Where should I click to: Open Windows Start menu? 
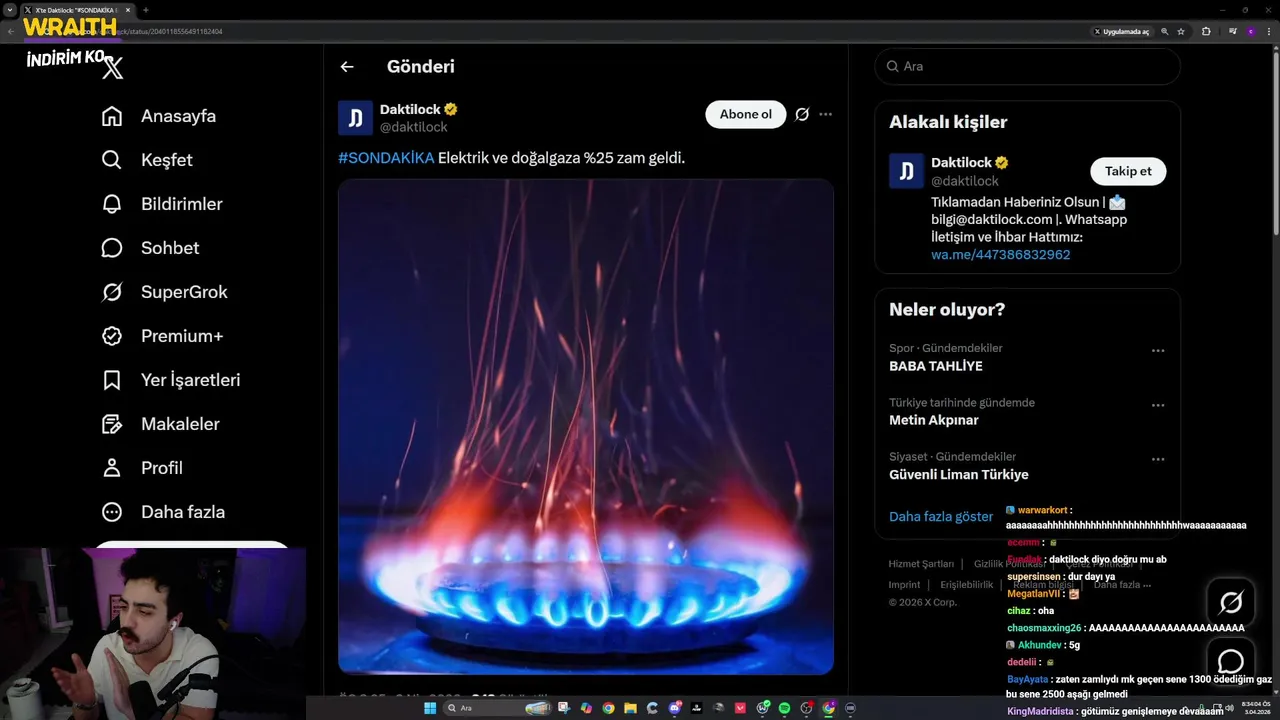click(430, 708)
